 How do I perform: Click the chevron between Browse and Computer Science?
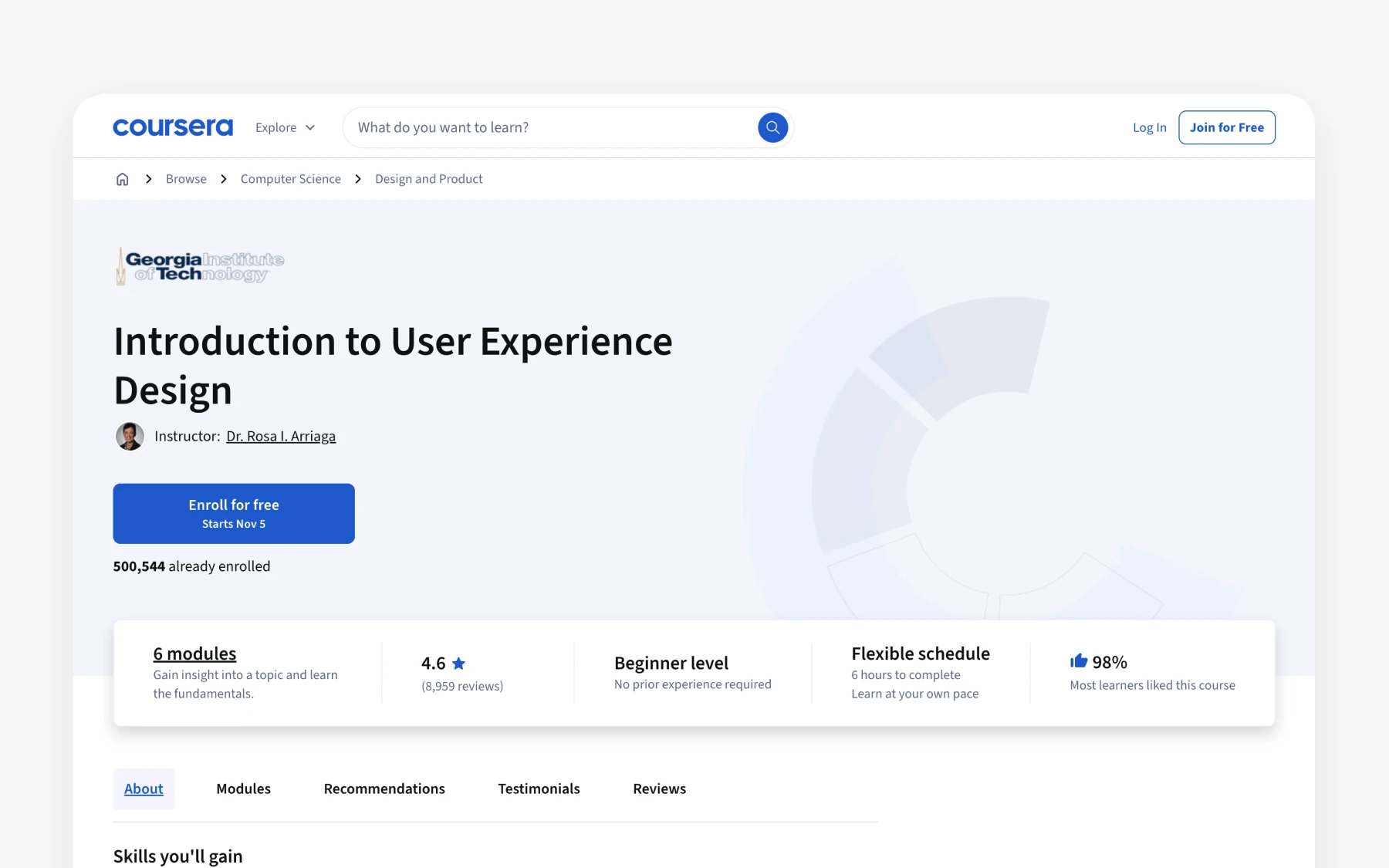coord(224,179)
